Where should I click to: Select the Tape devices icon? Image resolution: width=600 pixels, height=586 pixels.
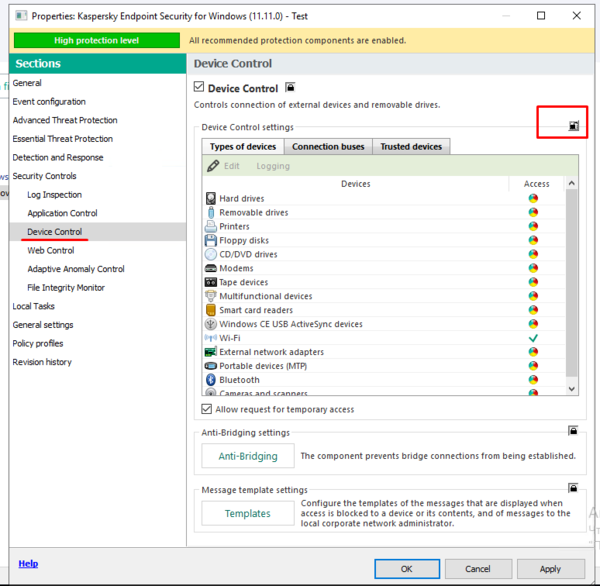tap(211, 282)
